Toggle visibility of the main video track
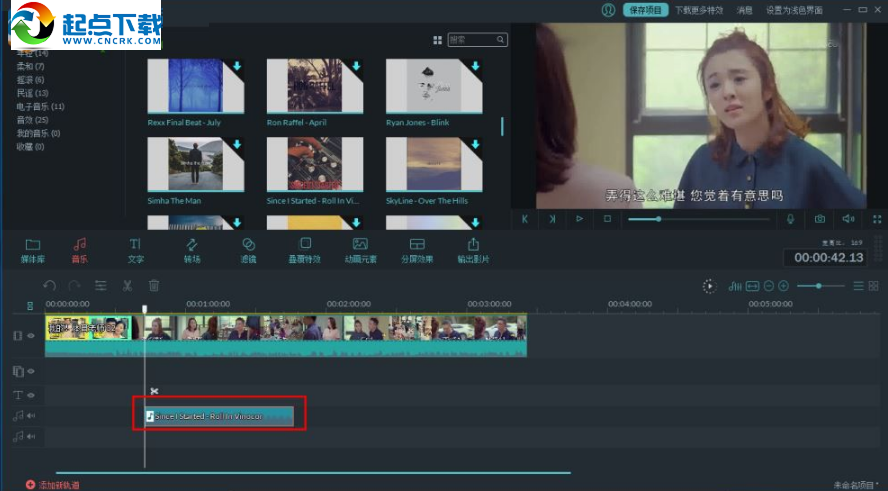This screenshot has width=888, height=491. pyautogui.click(x=31, y=336)
